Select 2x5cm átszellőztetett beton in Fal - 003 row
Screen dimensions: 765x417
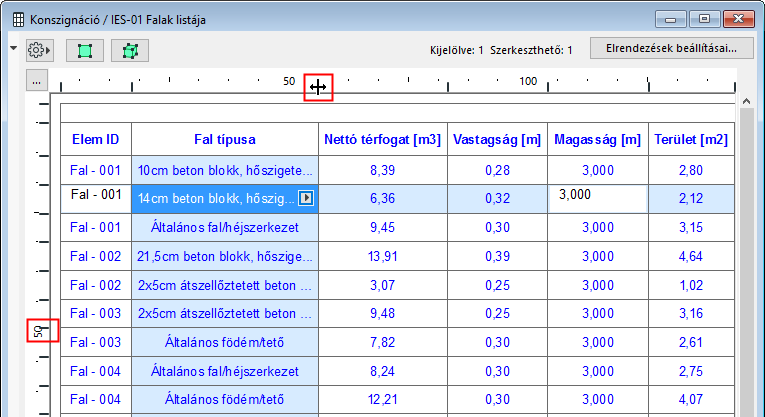225,313
